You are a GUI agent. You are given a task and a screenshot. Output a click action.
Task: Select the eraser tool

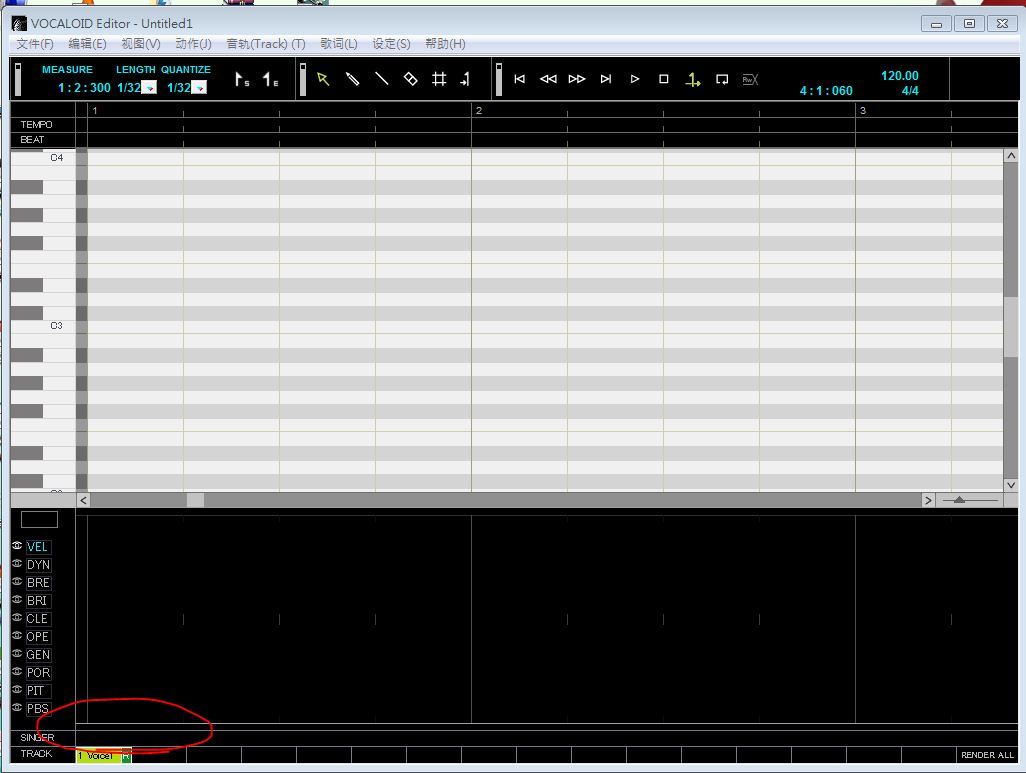[x=410, y=79]
